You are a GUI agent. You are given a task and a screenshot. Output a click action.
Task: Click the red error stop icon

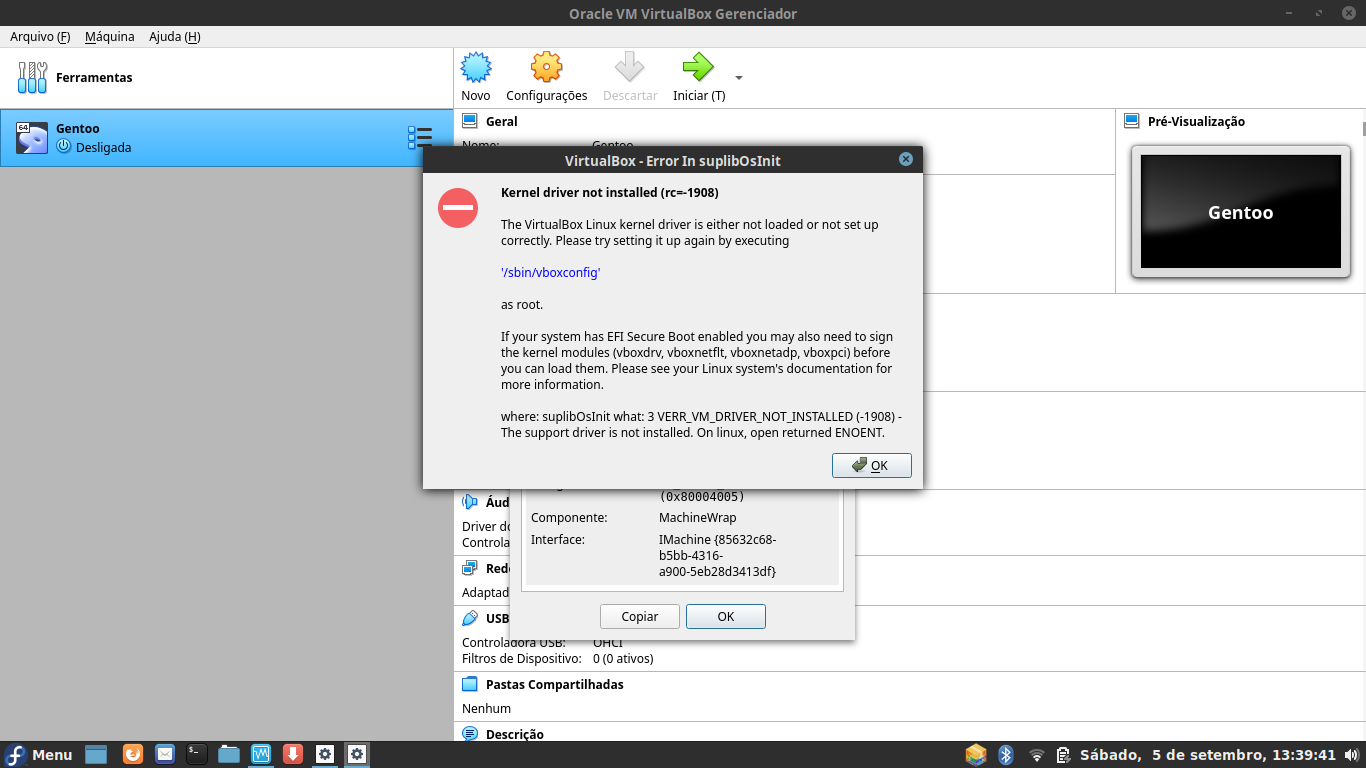(458, 207)
